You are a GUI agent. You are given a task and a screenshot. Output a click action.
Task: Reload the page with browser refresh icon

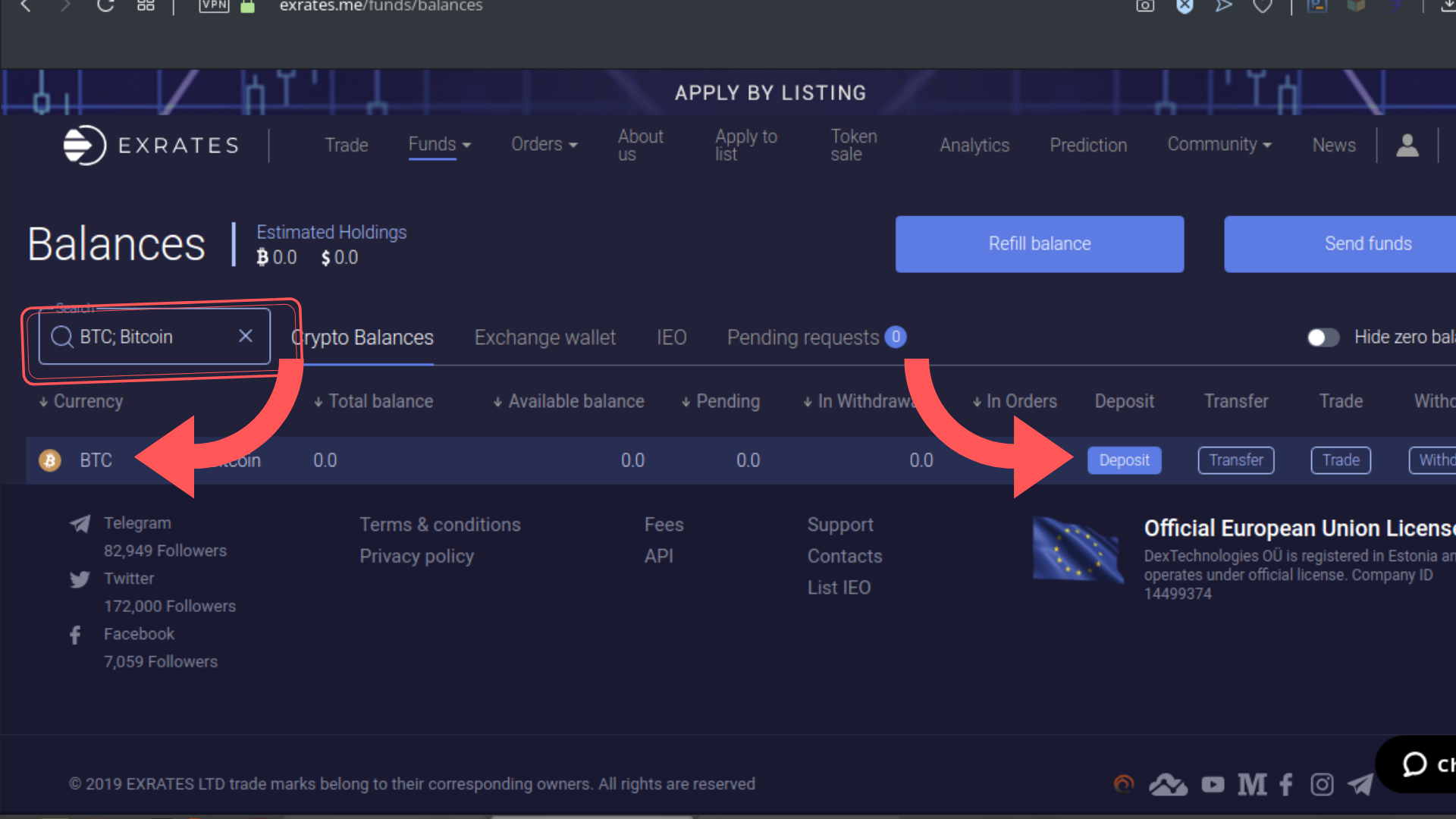pos(105,5)
